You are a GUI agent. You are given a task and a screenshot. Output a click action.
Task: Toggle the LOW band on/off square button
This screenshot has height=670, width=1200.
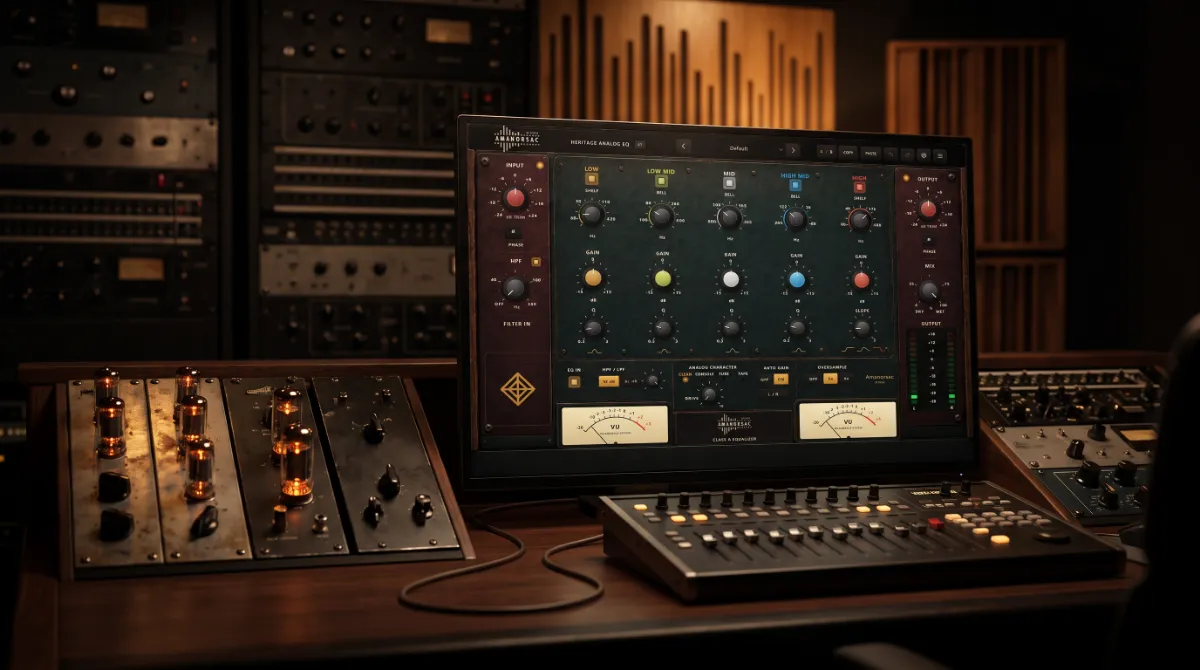point(592,179)
